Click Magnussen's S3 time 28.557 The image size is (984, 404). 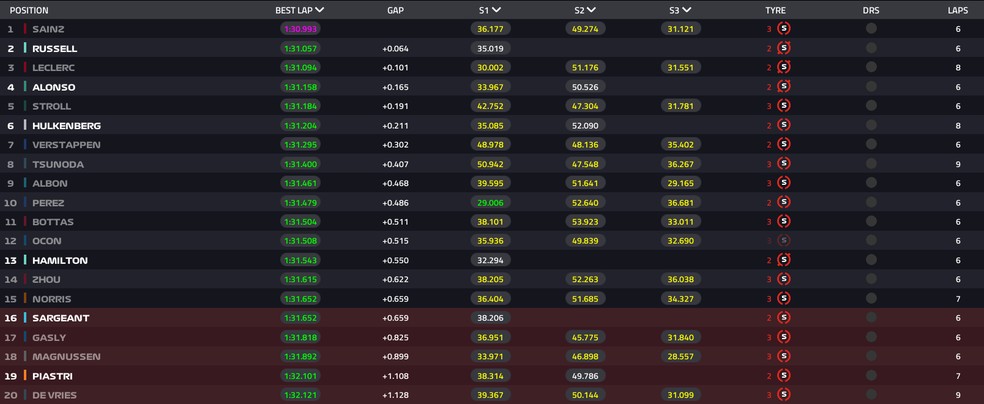click(681, 356)
